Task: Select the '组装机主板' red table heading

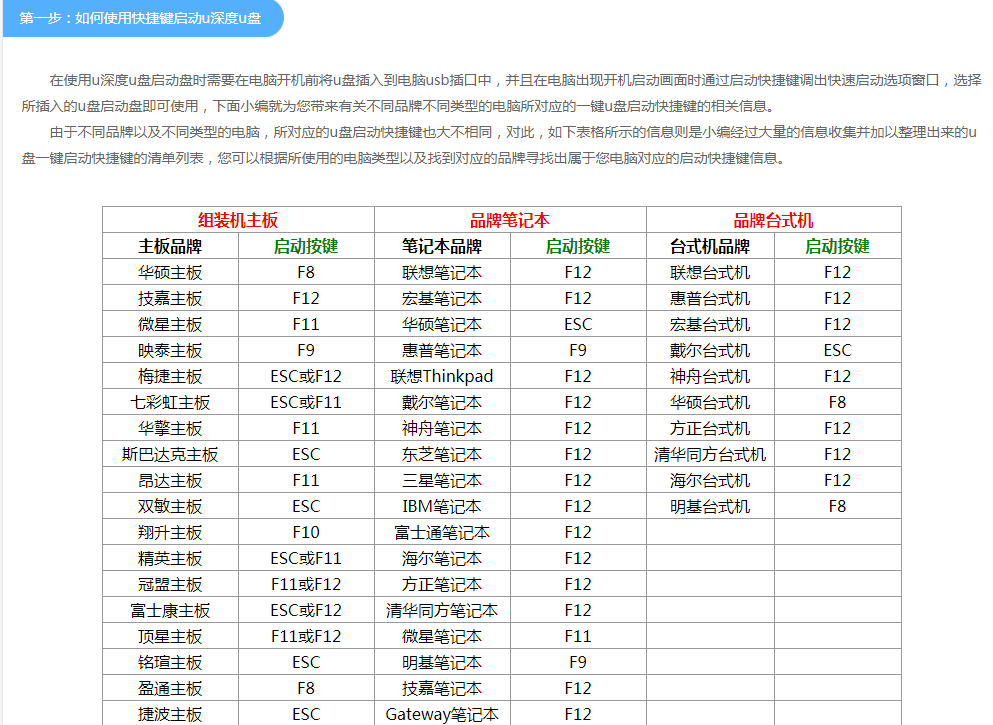Action: pos(237,220)
